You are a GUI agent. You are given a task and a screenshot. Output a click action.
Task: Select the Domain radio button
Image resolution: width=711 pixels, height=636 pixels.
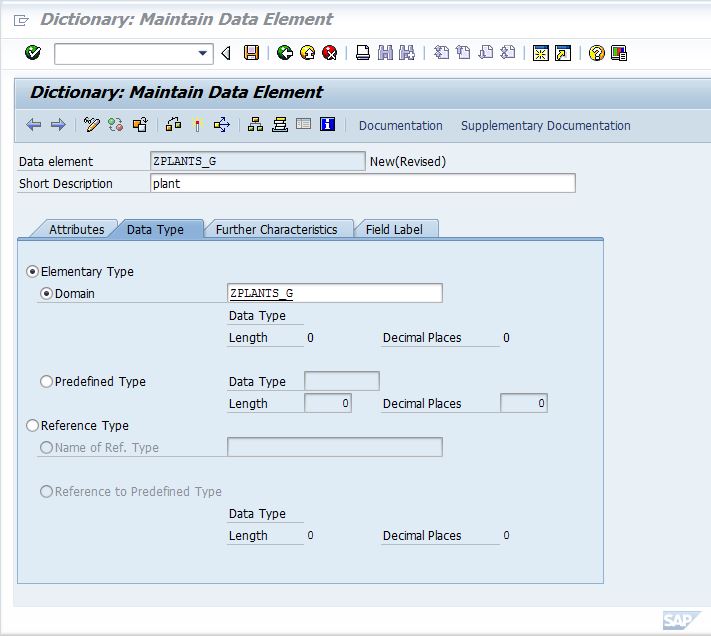46,294
